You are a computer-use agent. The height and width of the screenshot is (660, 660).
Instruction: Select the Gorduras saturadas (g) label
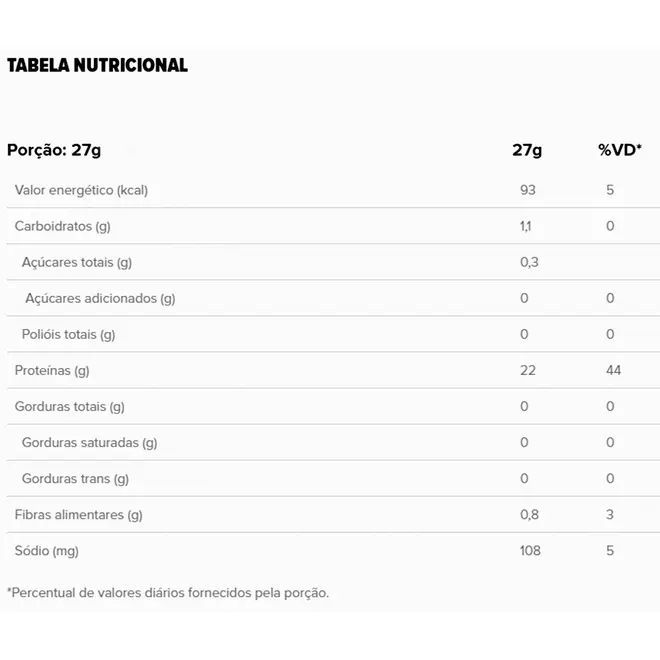pyautogui.click(x=90, y=443)
